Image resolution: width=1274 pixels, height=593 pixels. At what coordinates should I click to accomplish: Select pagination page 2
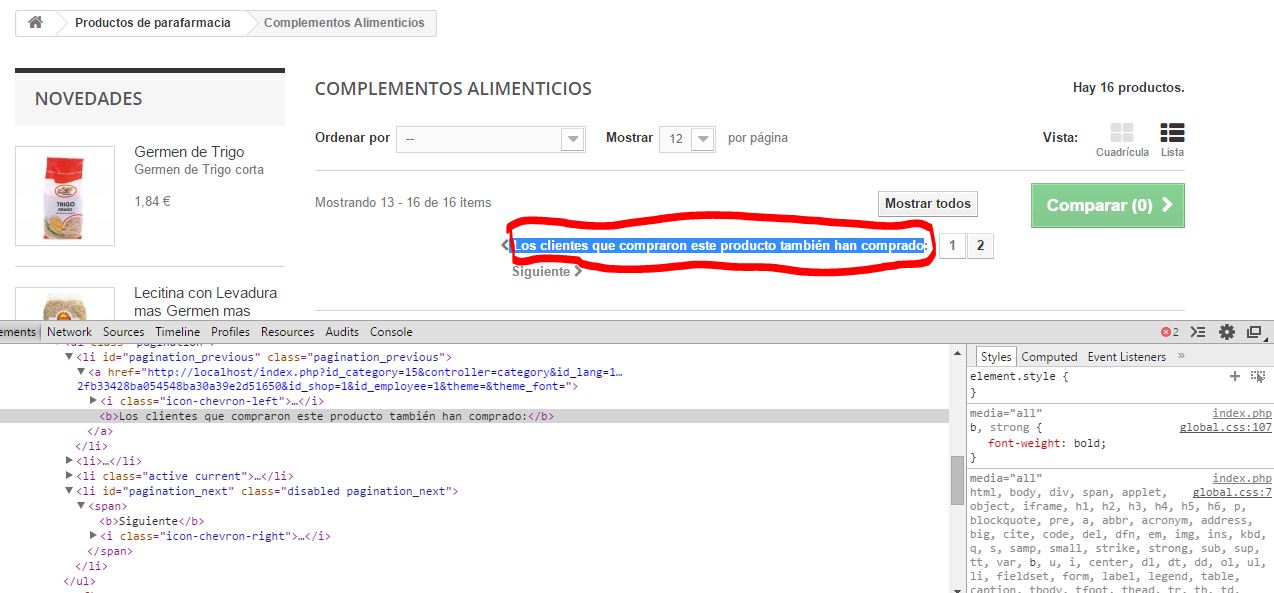click(x=980, y=246)
